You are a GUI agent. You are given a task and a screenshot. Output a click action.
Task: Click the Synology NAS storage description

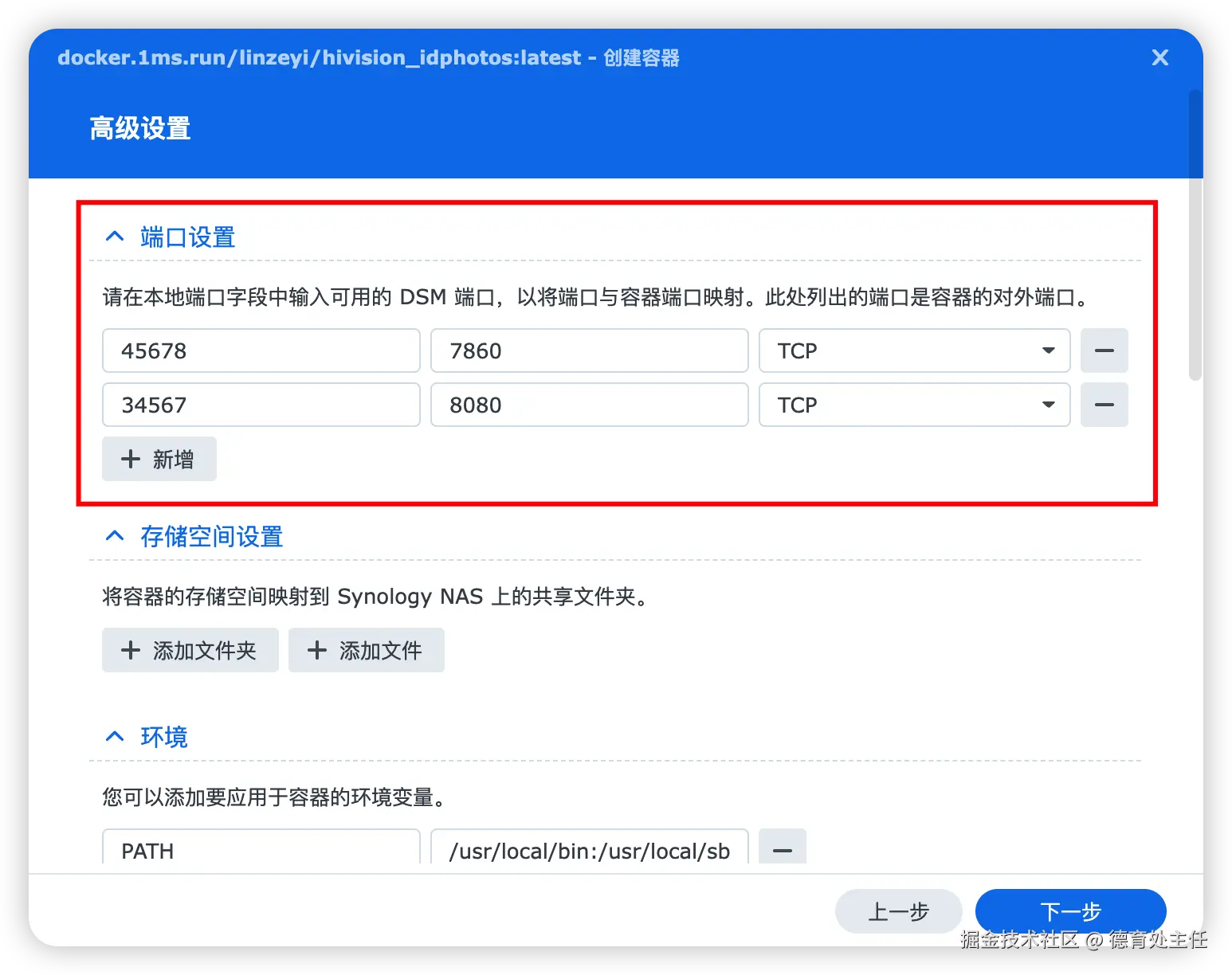click(x=375, y=597)
